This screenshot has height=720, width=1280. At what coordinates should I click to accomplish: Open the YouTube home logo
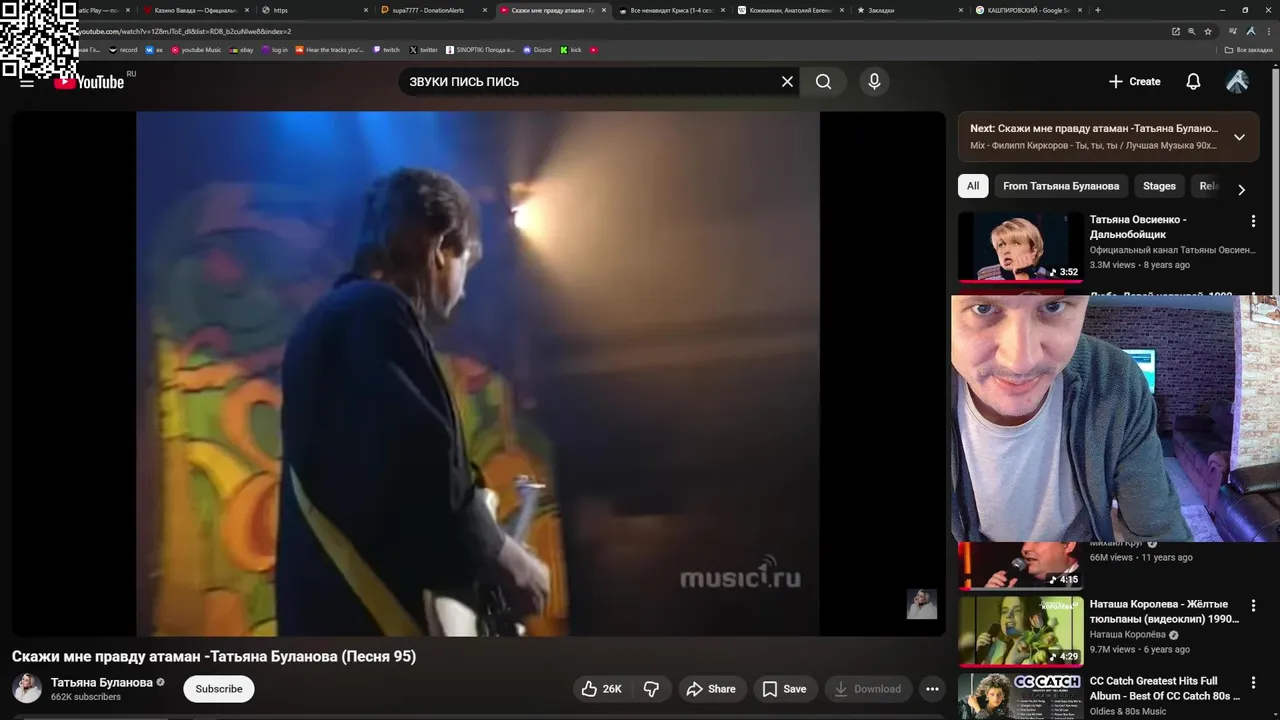click(90, 81)
